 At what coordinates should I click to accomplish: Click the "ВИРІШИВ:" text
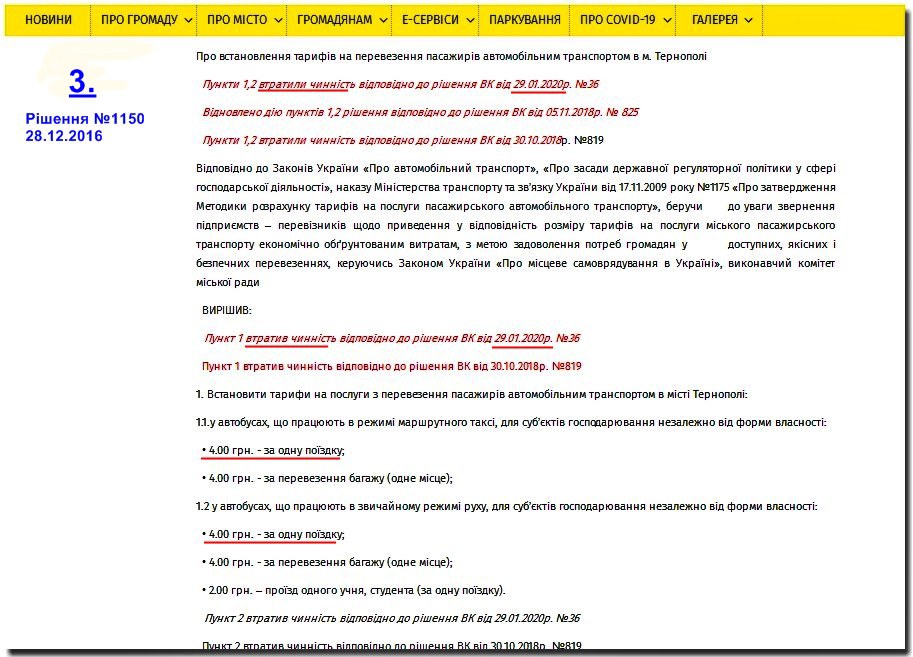pyautogui.click(x=227, y=310)
